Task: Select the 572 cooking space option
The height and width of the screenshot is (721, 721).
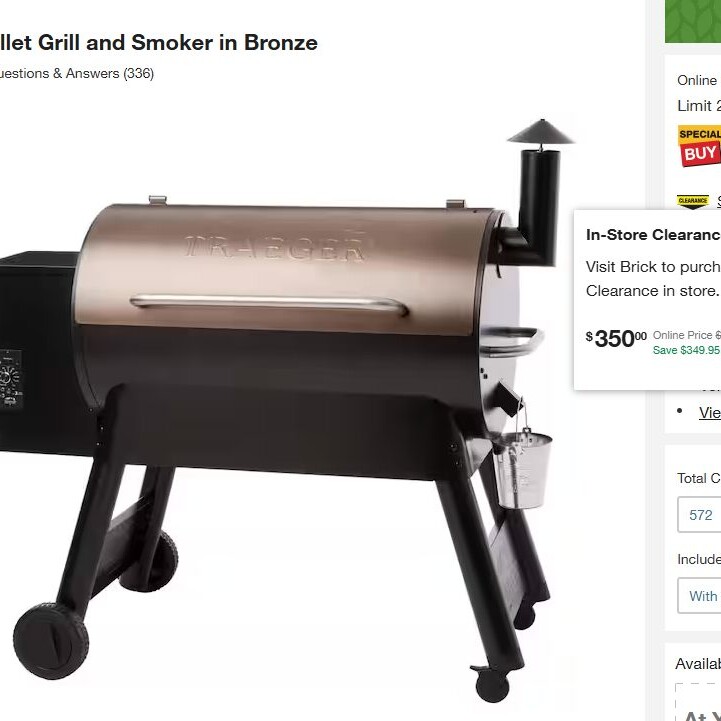Action: point(699,515)
